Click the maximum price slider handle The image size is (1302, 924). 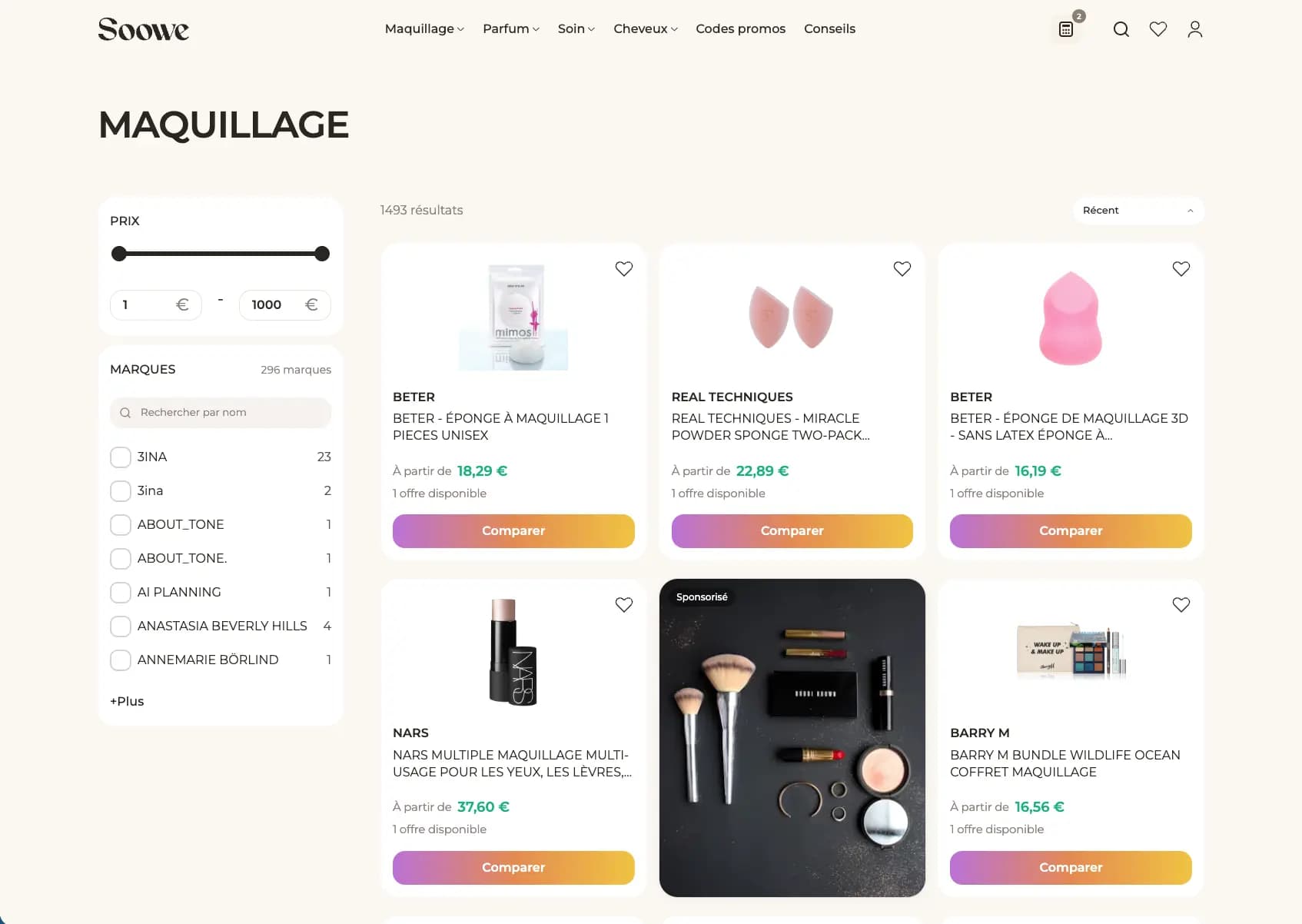(322, 254)
